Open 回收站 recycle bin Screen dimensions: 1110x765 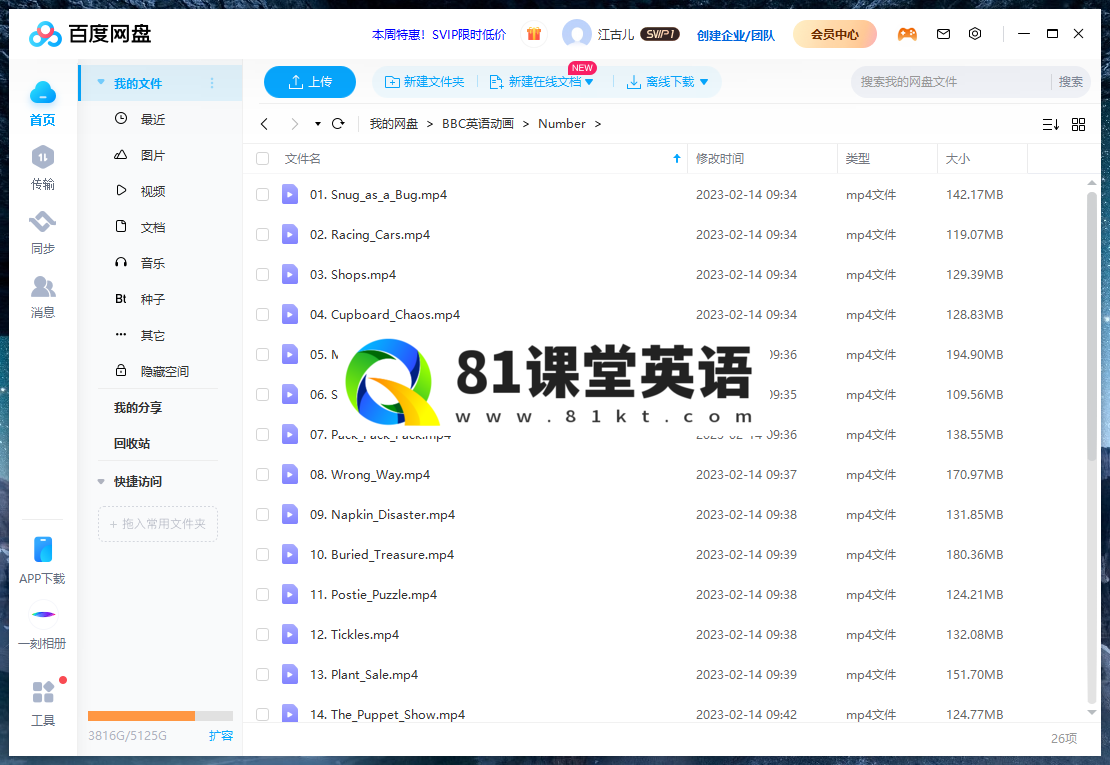tap(132, 444)
